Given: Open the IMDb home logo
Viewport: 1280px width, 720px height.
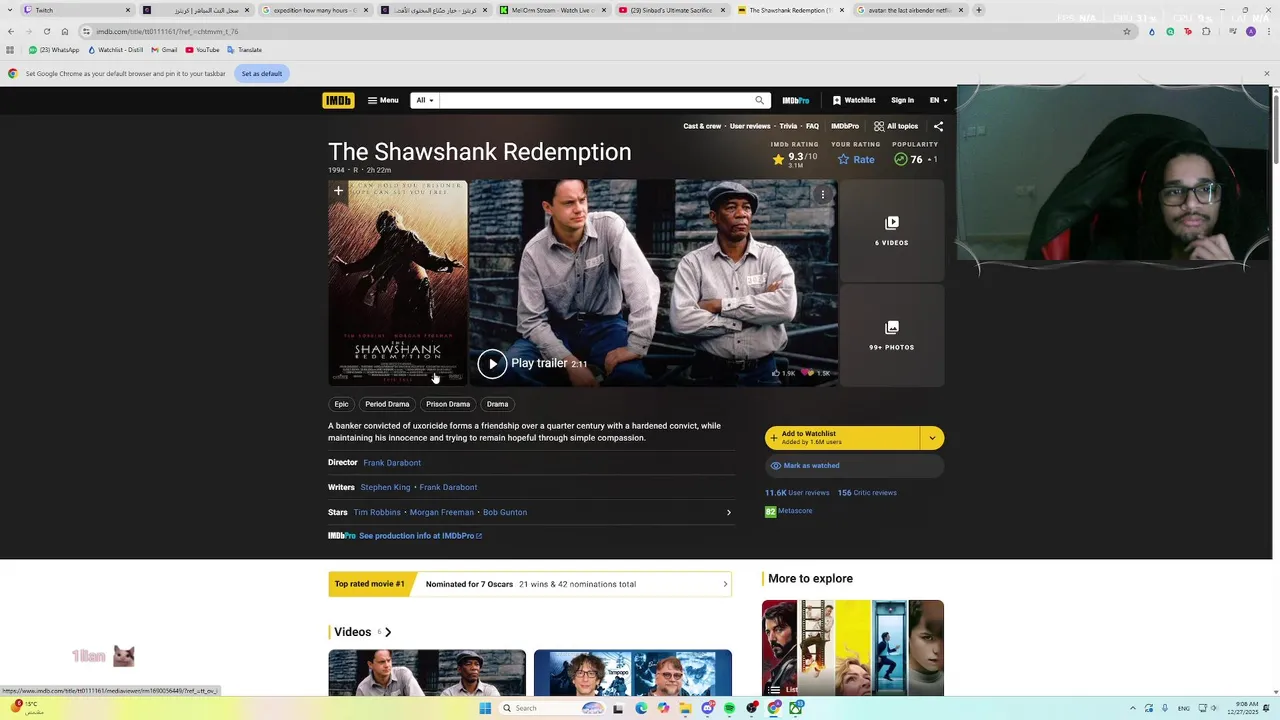Looking at the screenshot, I should pos(338,100).
